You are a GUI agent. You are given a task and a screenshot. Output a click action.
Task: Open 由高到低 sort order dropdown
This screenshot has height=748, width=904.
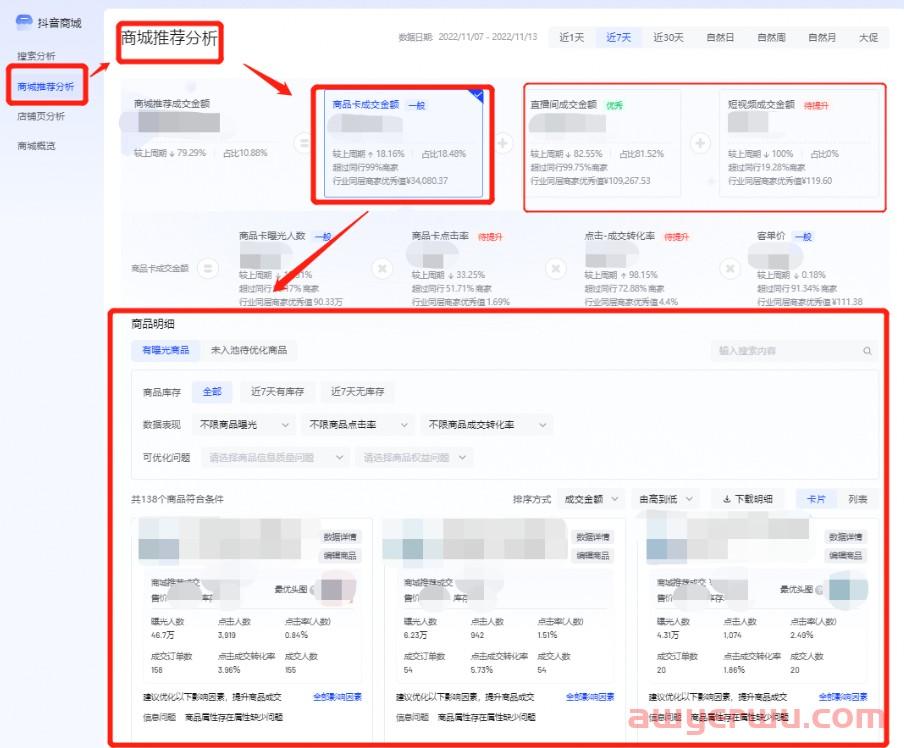665,499
